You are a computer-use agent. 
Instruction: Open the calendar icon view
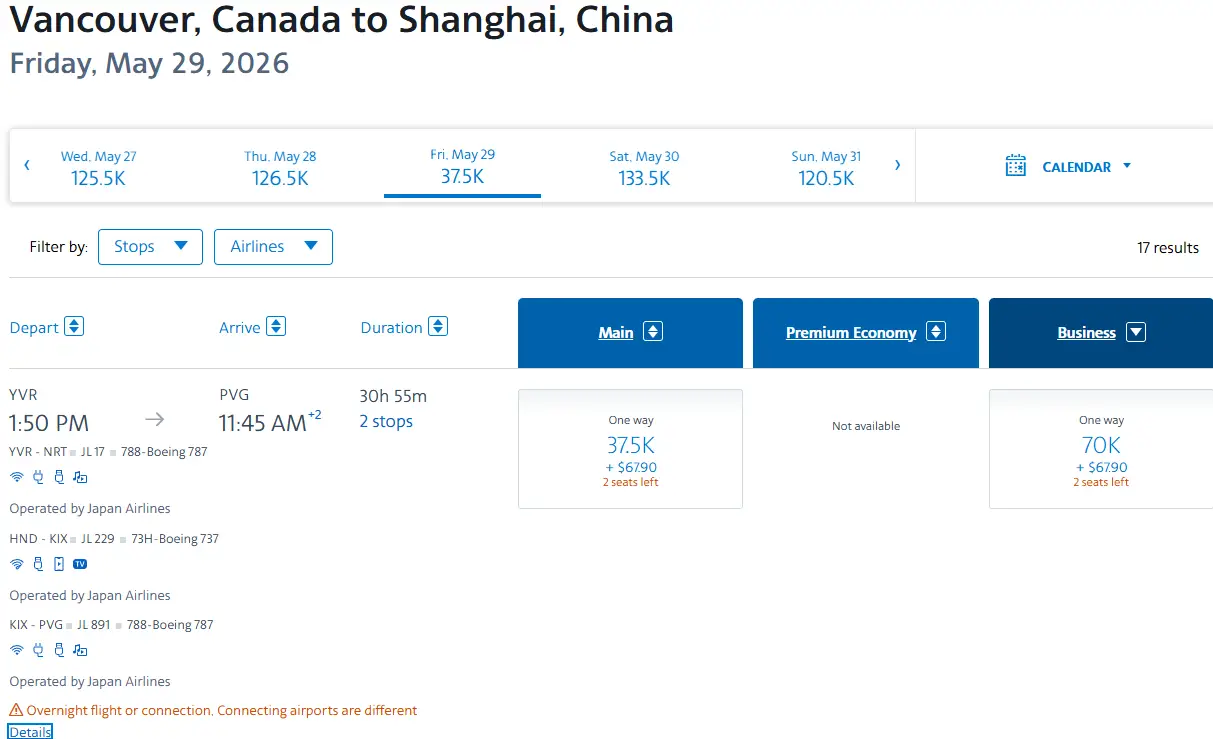click(x=1015, y=166)
